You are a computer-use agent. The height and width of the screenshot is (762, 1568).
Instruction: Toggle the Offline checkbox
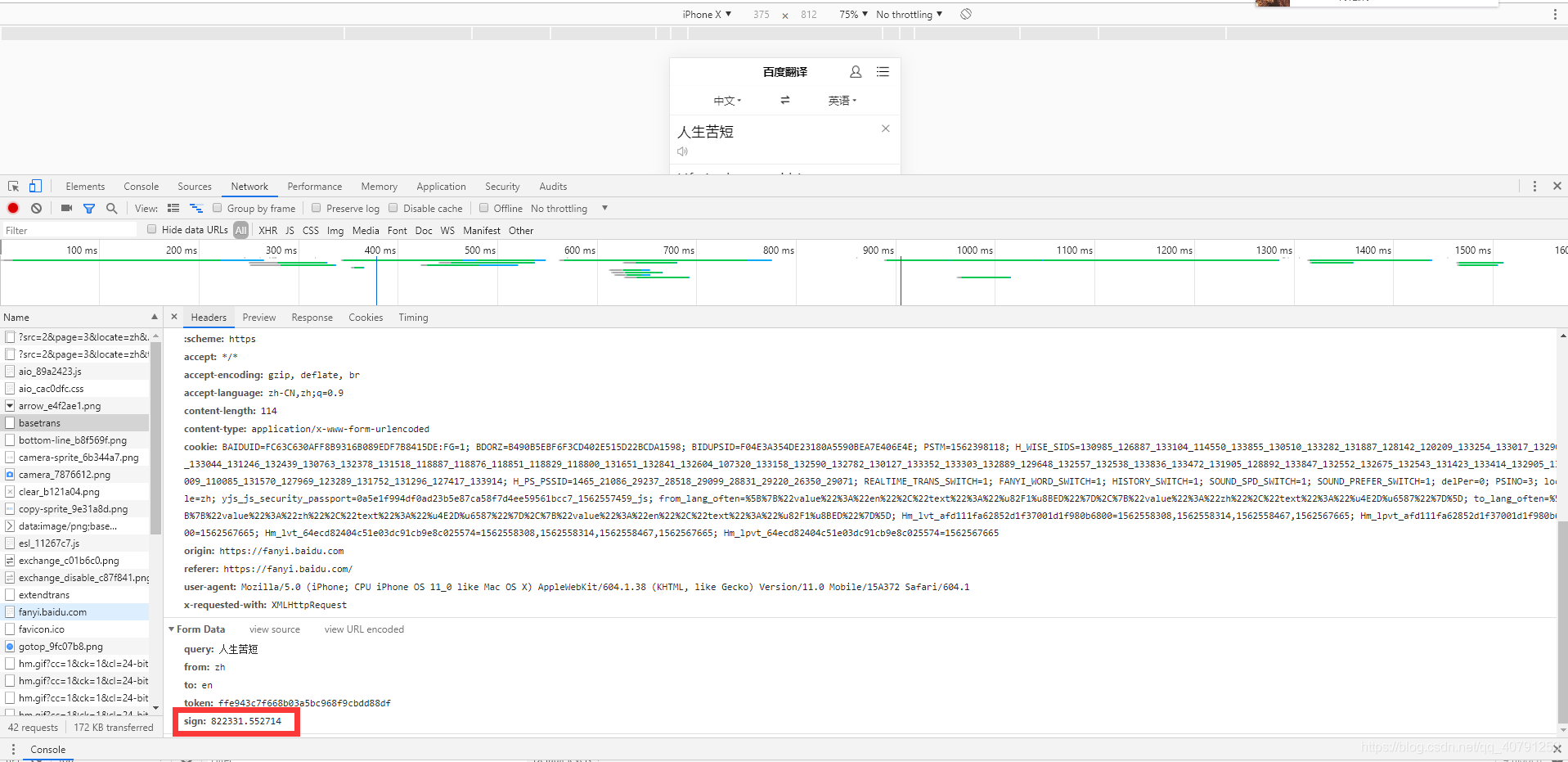coord(484,208)
